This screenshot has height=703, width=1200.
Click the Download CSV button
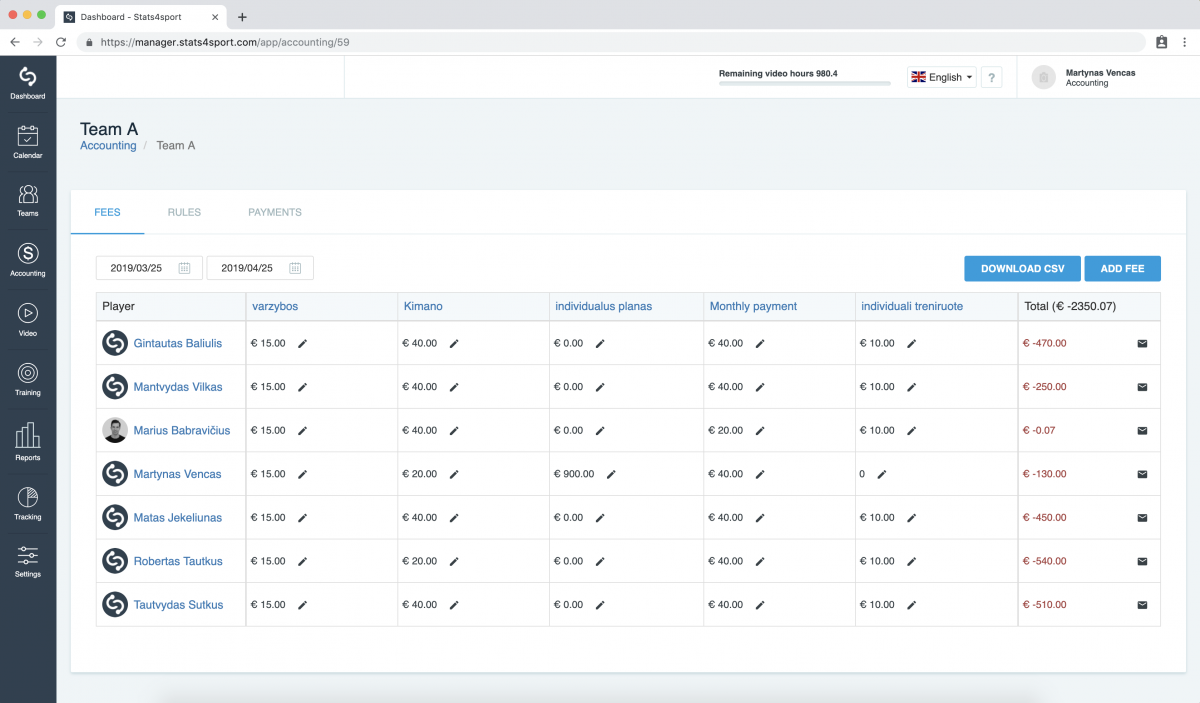click(1022, 268)
